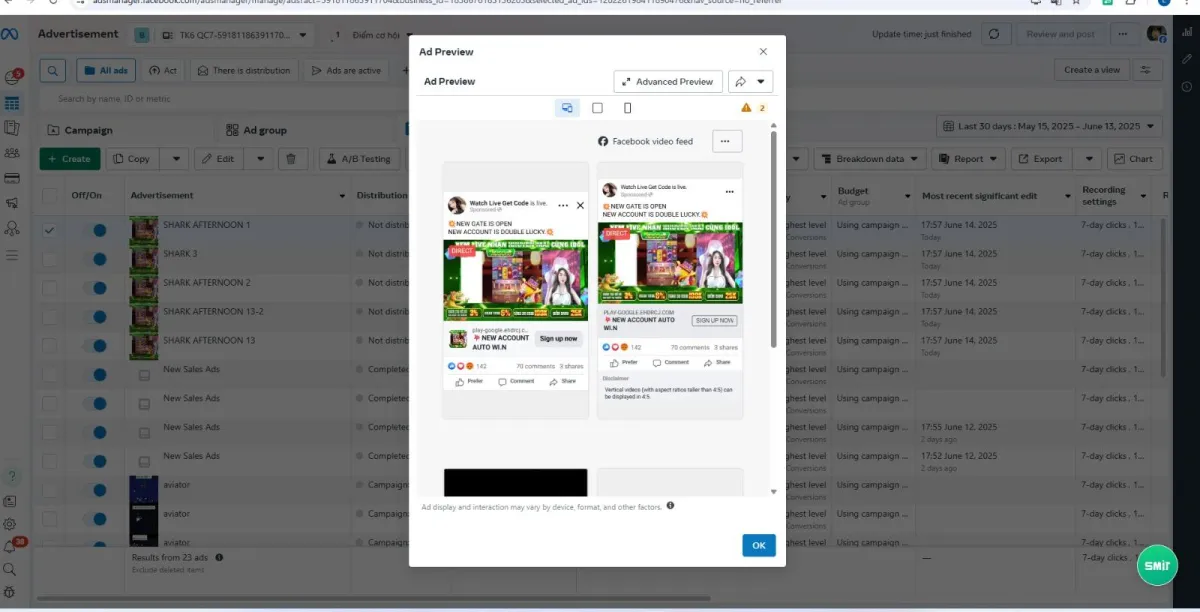
Task: Toggle SHARK AFTERNOON 13 on/off switch
Action: [94, 345]
